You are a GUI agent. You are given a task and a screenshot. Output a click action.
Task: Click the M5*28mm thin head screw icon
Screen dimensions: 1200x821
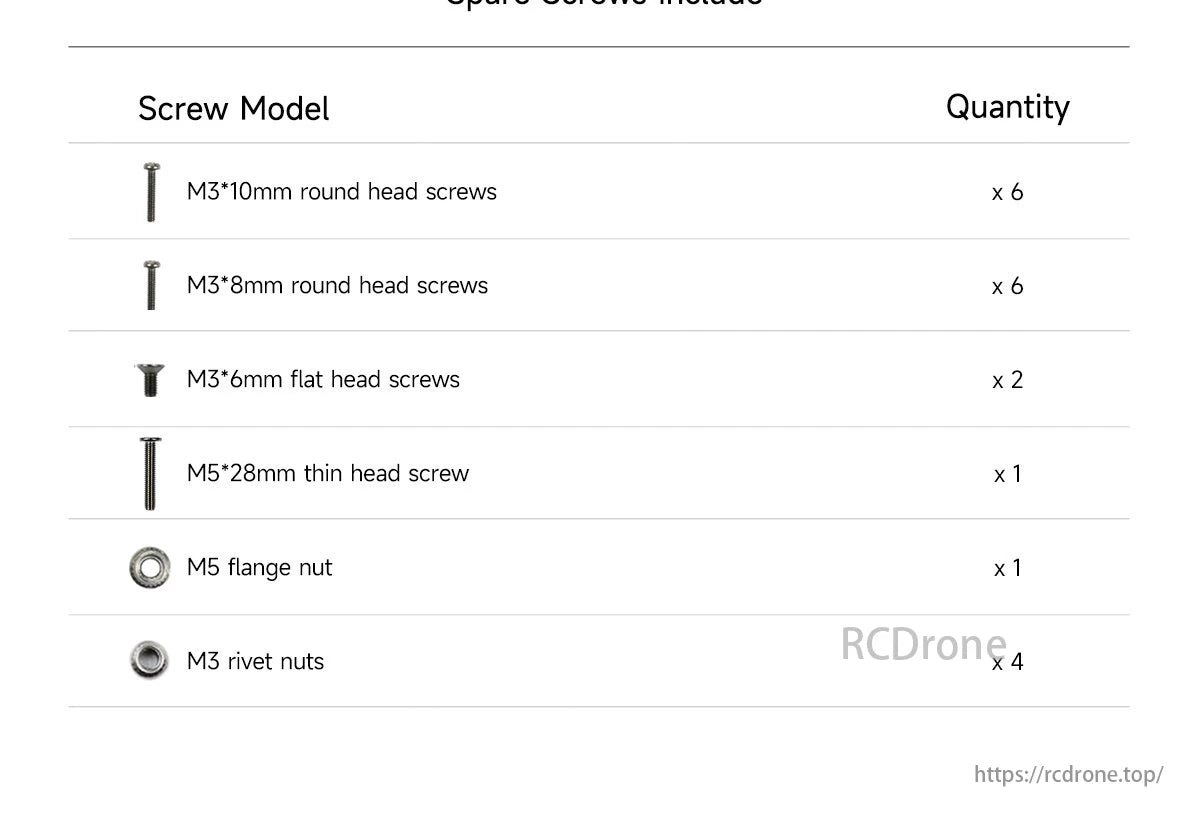click(x=150, y=474)
